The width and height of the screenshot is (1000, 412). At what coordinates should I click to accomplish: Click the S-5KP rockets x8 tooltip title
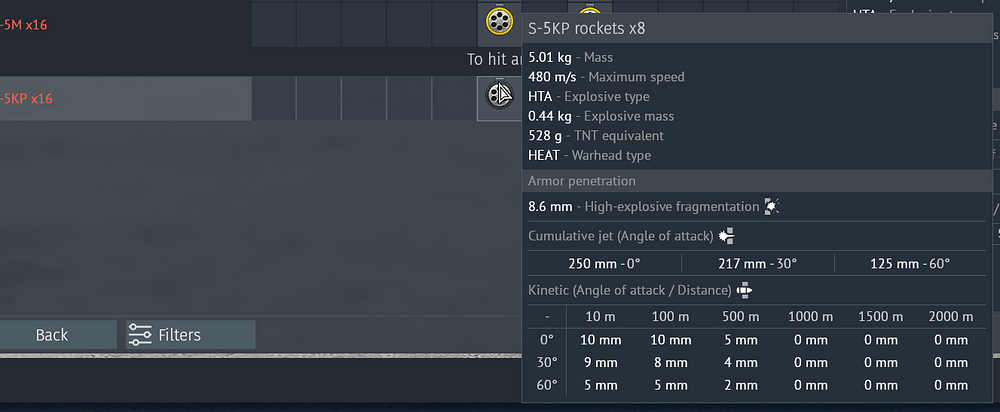pyautogui.click(x=586, y=28)
